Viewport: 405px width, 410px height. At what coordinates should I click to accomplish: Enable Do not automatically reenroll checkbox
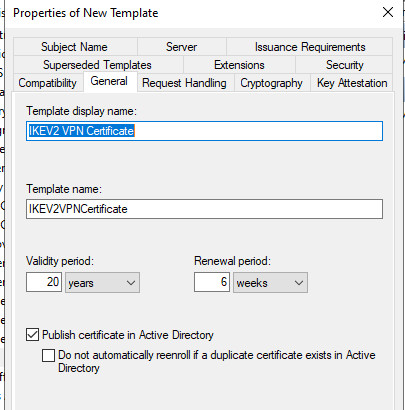pyautogui.click(x=48, y=355)
